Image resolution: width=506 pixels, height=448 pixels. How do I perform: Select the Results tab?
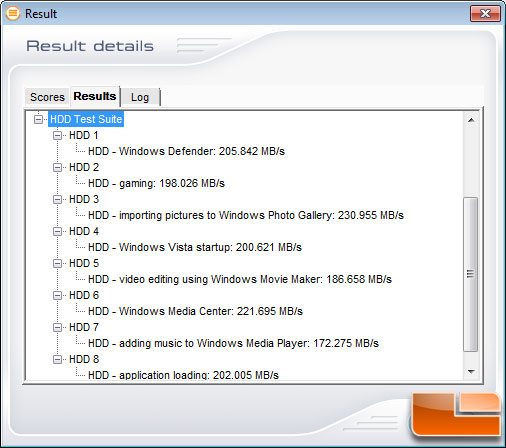[x=95, y=96]
